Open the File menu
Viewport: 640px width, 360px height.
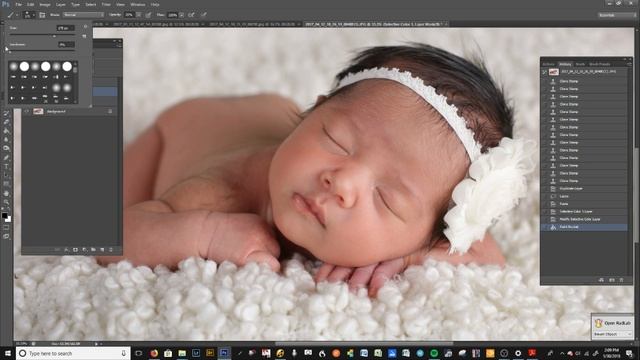[x=19, y=4]
